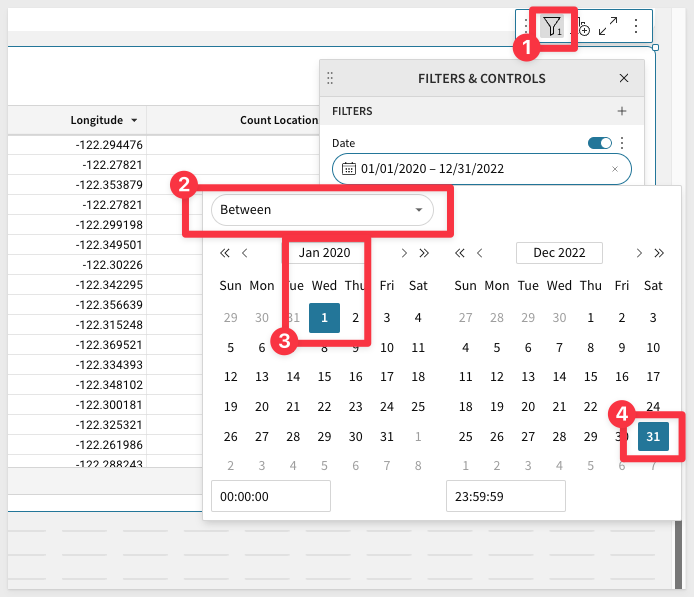Open the Dec 2022 month picker
694x597 pixels.
pos(558,253)
